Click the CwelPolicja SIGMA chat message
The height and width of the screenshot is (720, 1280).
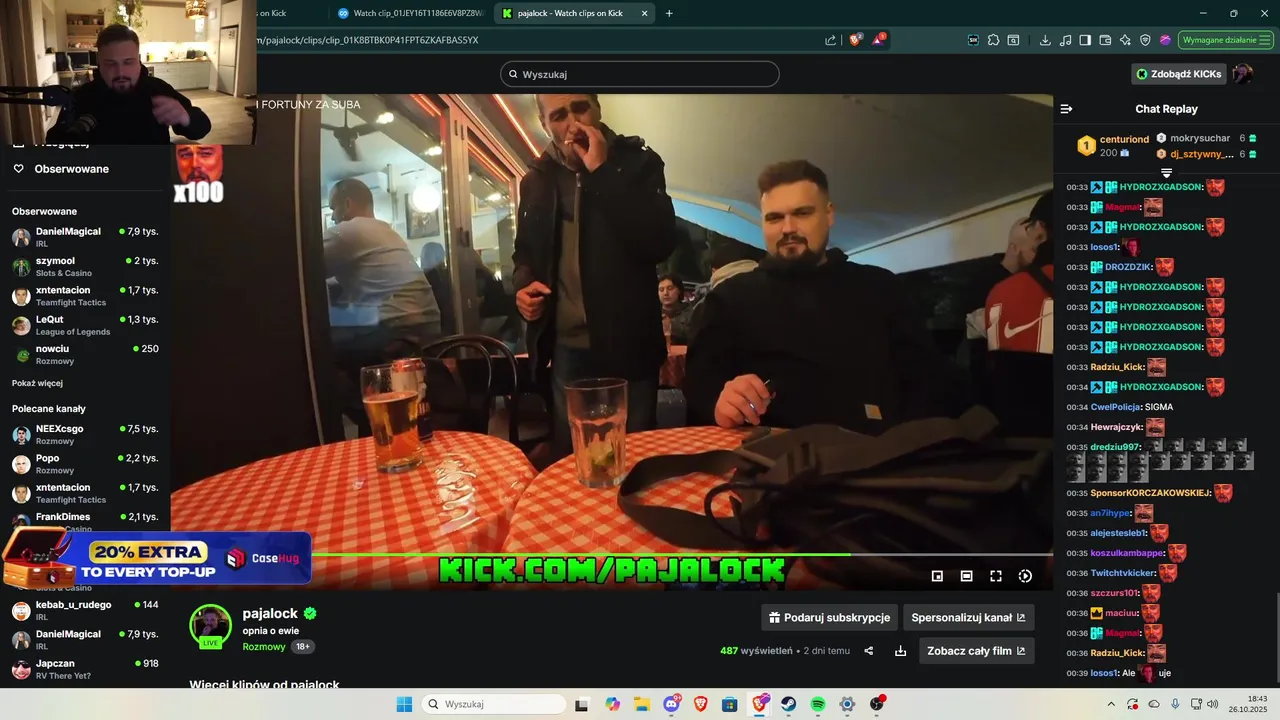click(1120, 407)
